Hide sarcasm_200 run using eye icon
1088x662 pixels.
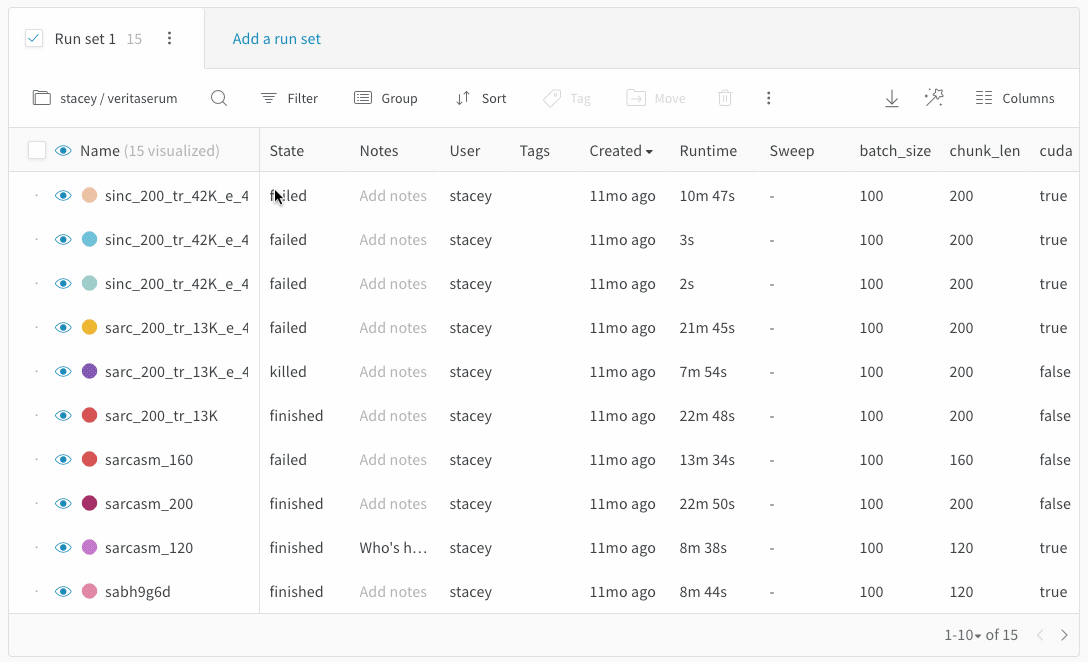(x=63, y=504)
